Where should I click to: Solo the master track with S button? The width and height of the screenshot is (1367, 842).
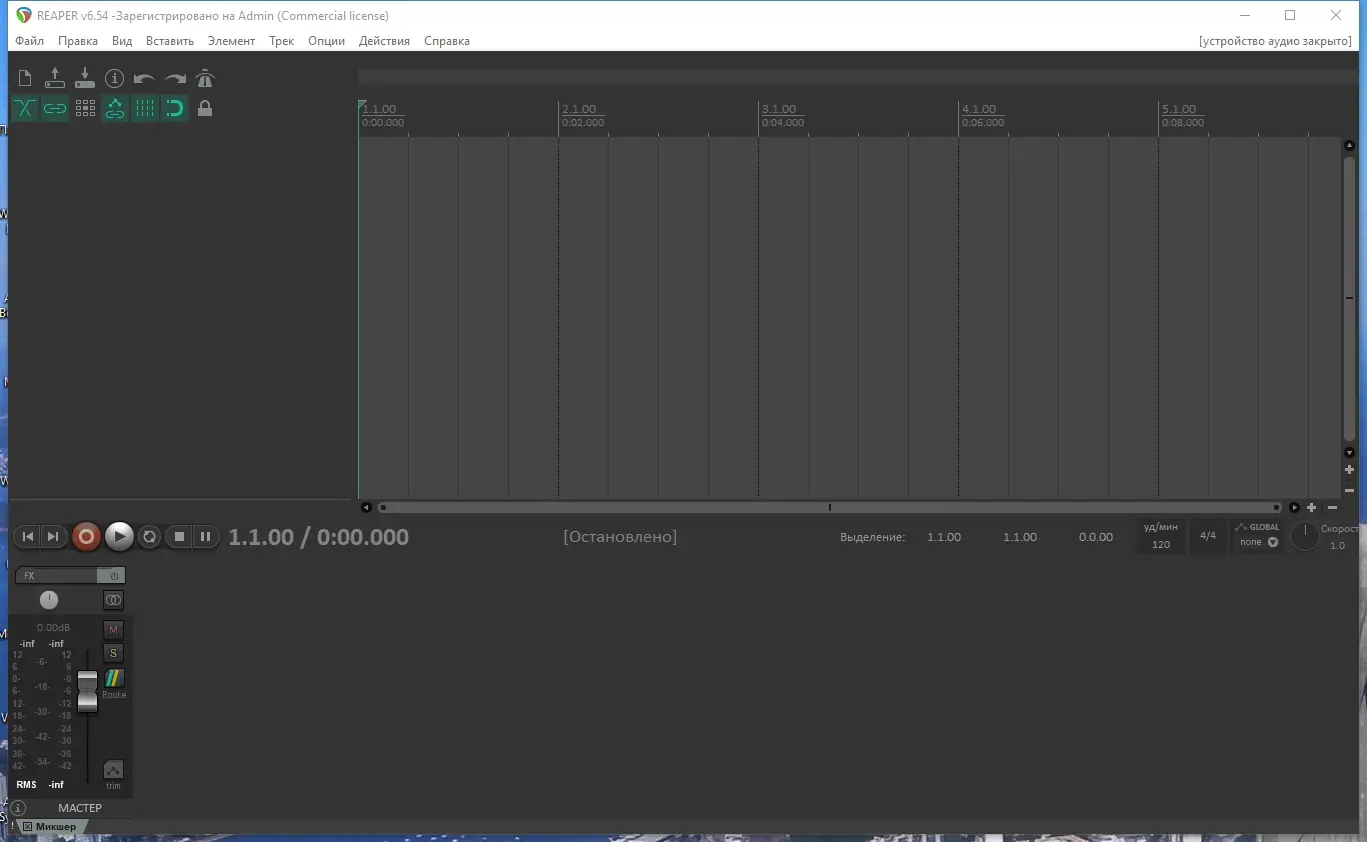pos(113,653)
